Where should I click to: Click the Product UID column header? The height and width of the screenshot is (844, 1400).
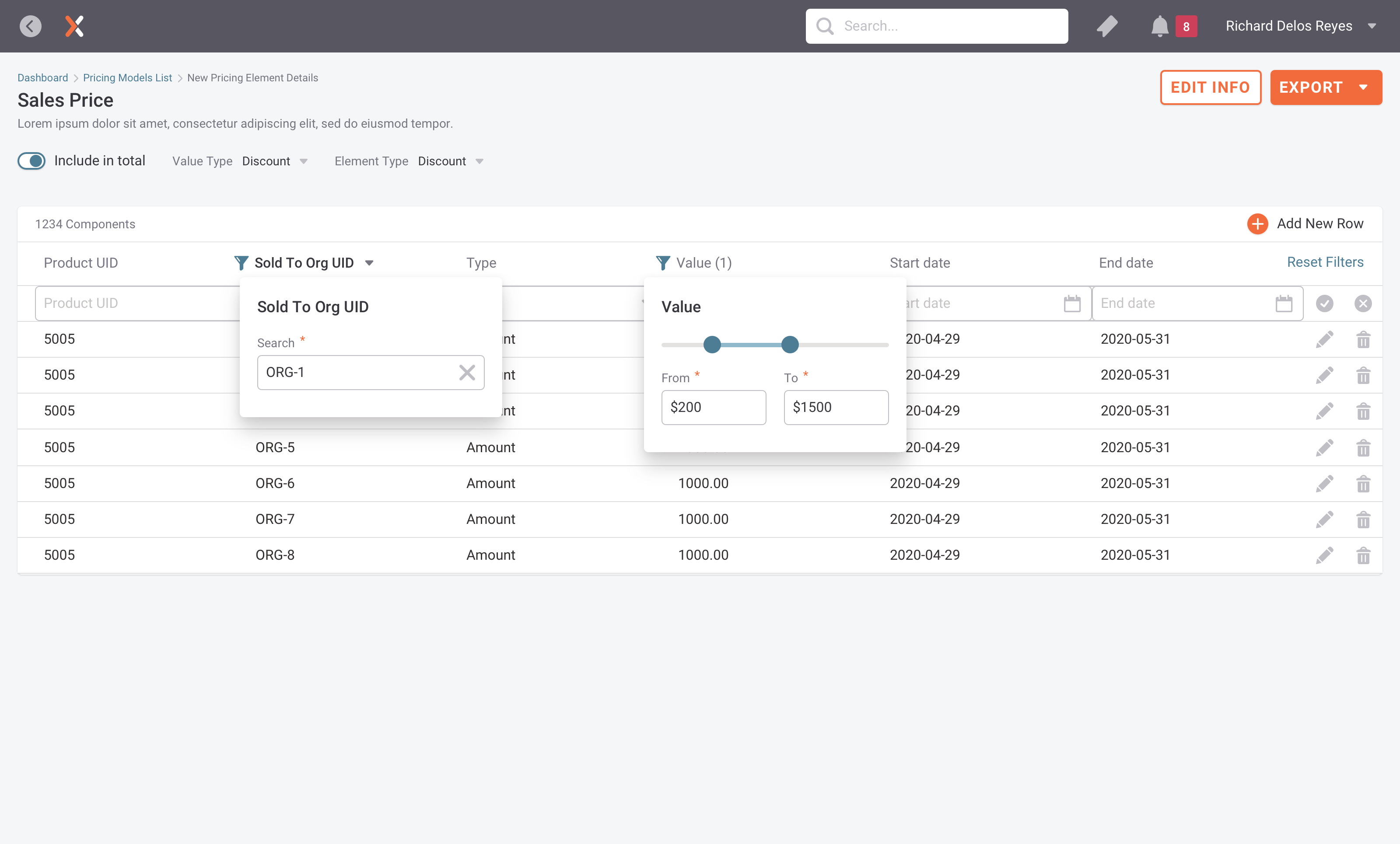coord(80,263)
